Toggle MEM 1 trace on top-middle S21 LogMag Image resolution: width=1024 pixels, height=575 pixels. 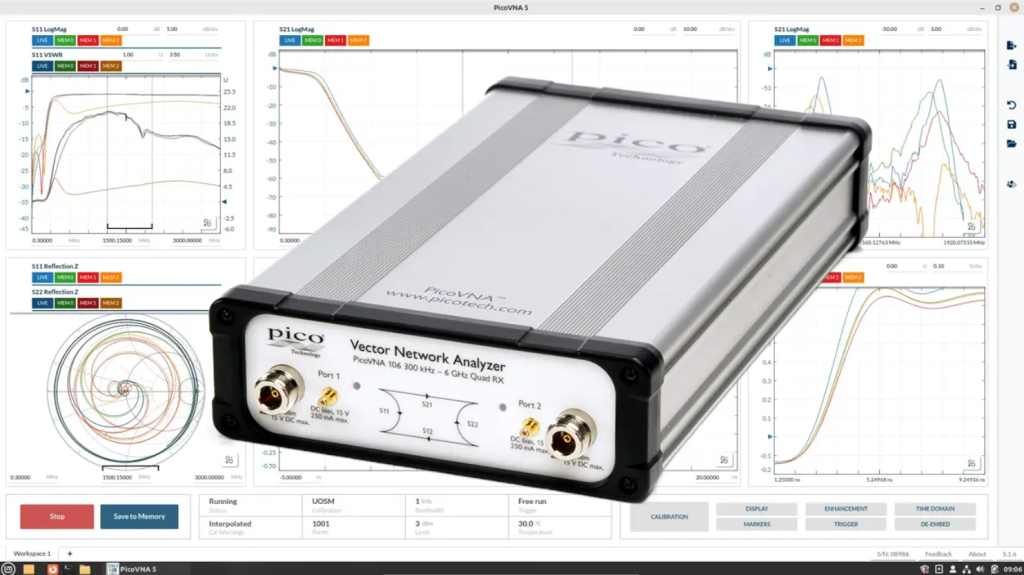coord(335,40)
